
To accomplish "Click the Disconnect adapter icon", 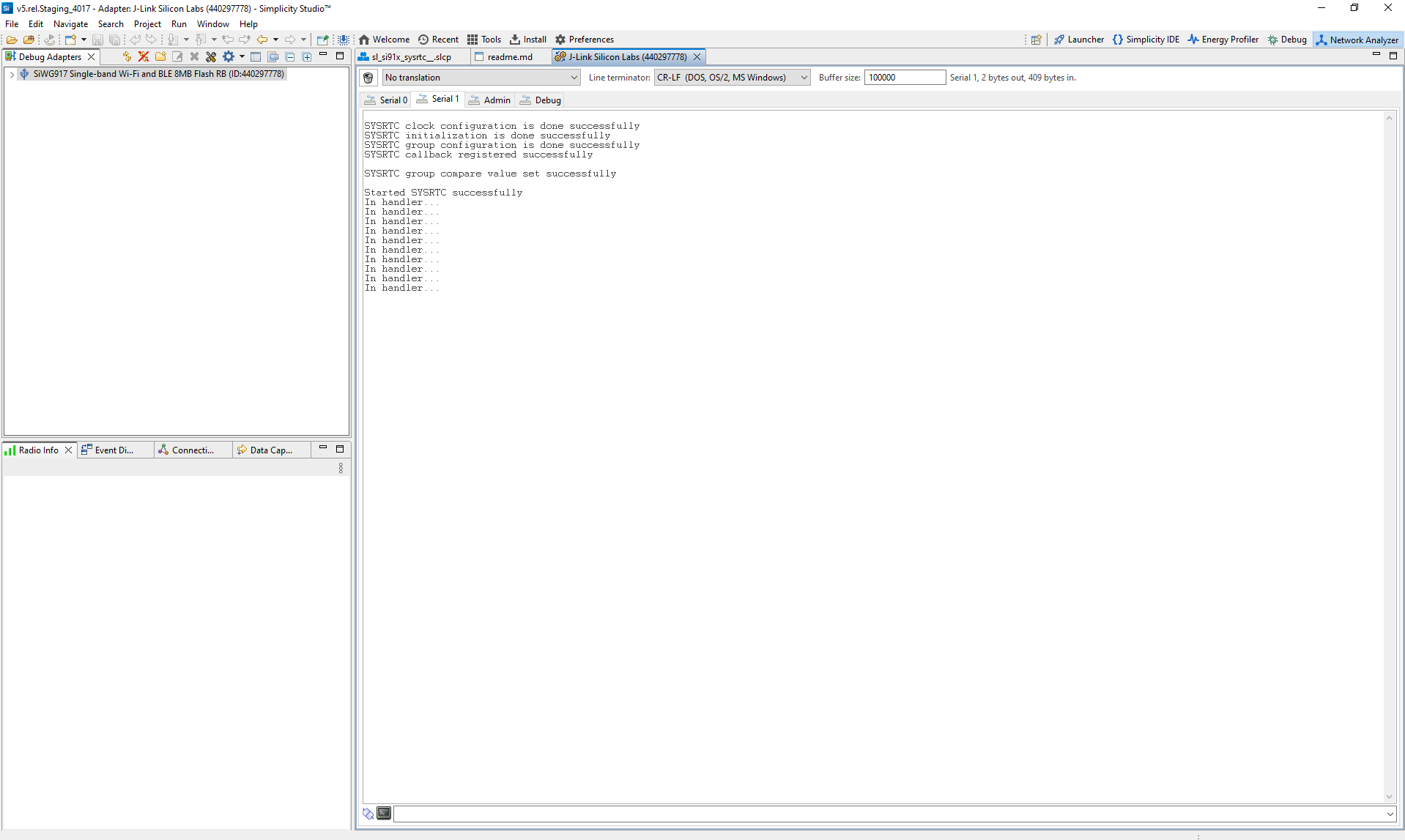I will click(x=144, y=56).
